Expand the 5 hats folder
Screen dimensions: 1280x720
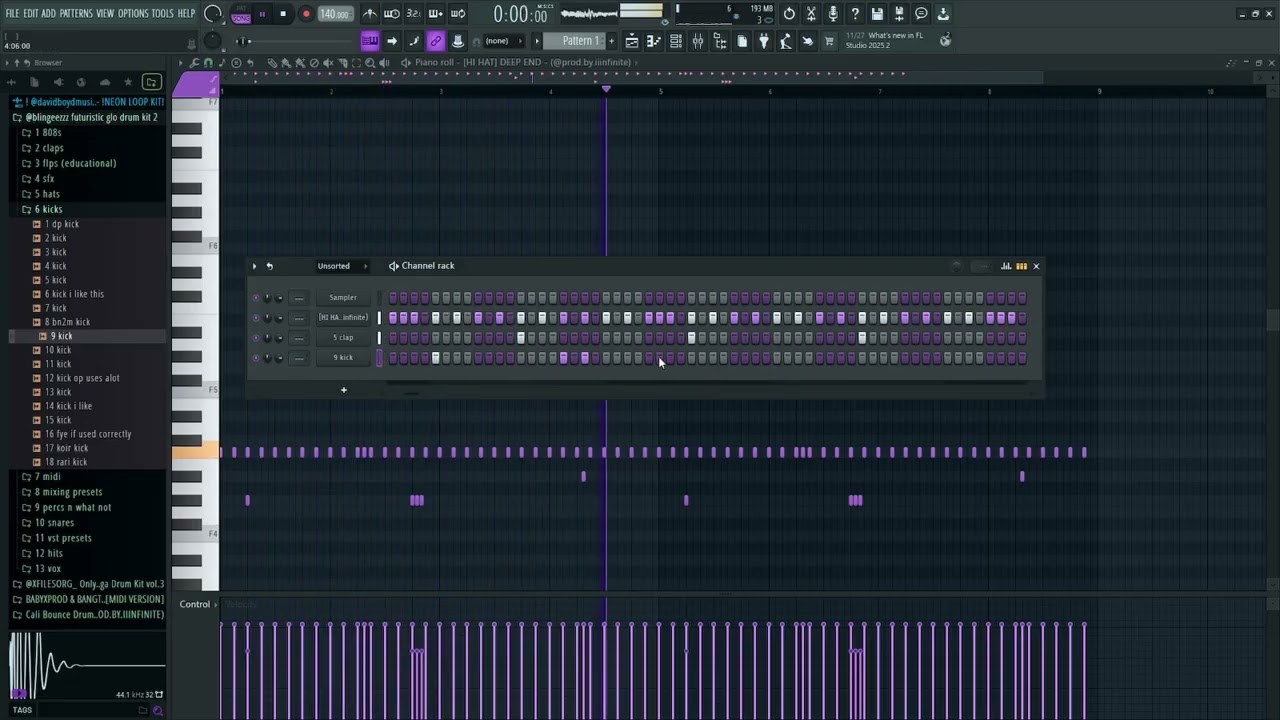[x=47, y=194]
